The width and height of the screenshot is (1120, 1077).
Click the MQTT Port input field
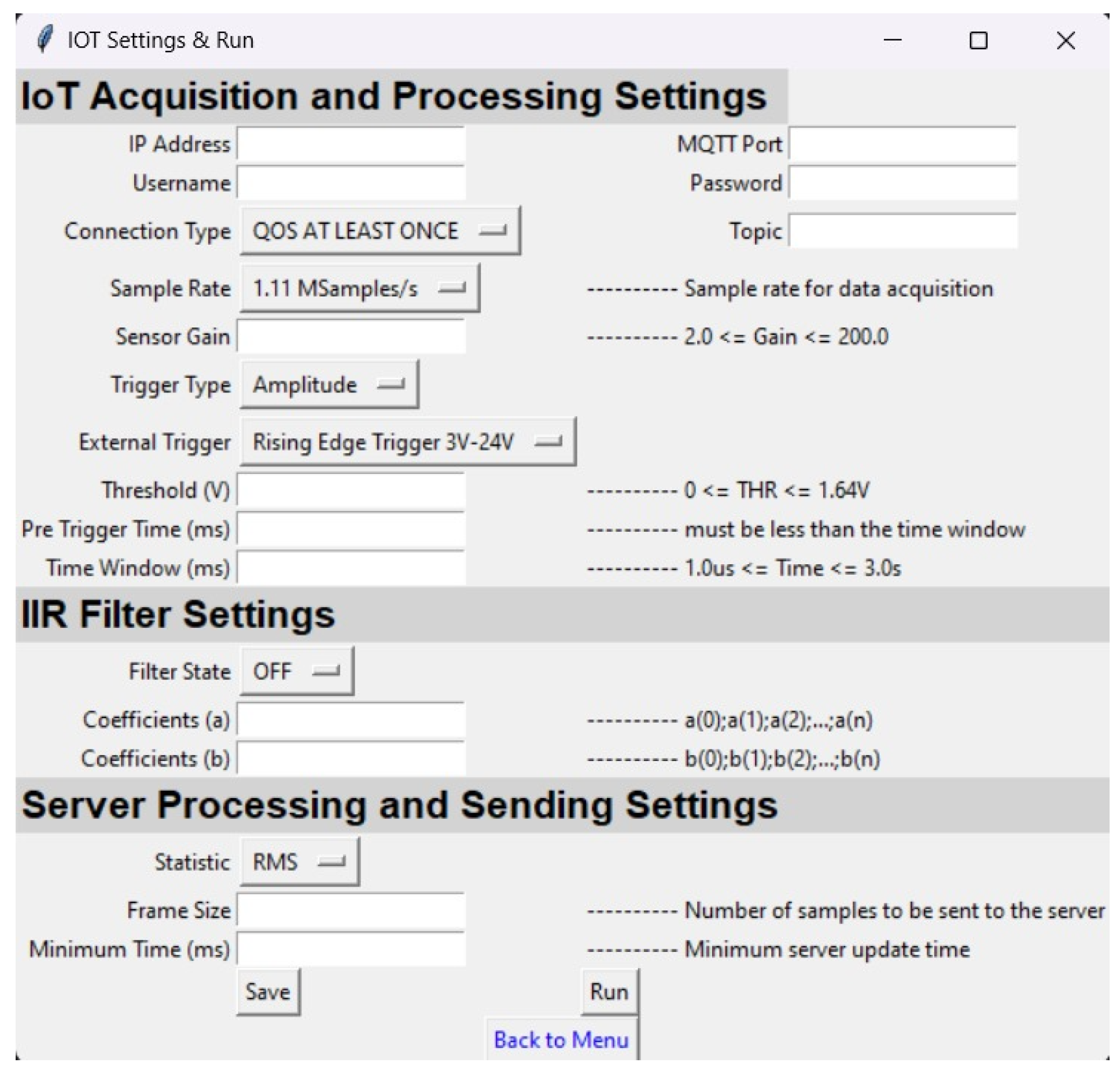902,144
